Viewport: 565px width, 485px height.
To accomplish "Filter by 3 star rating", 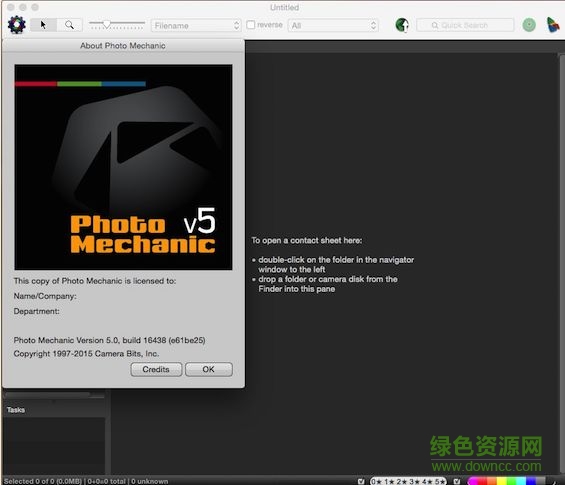I will click(414, 481).
